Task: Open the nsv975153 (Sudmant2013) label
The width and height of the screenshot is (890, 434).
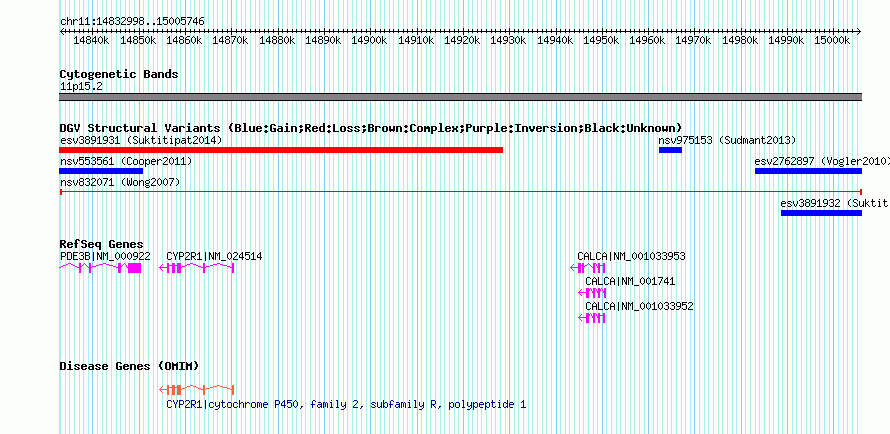Action: [x=727, y=140]
